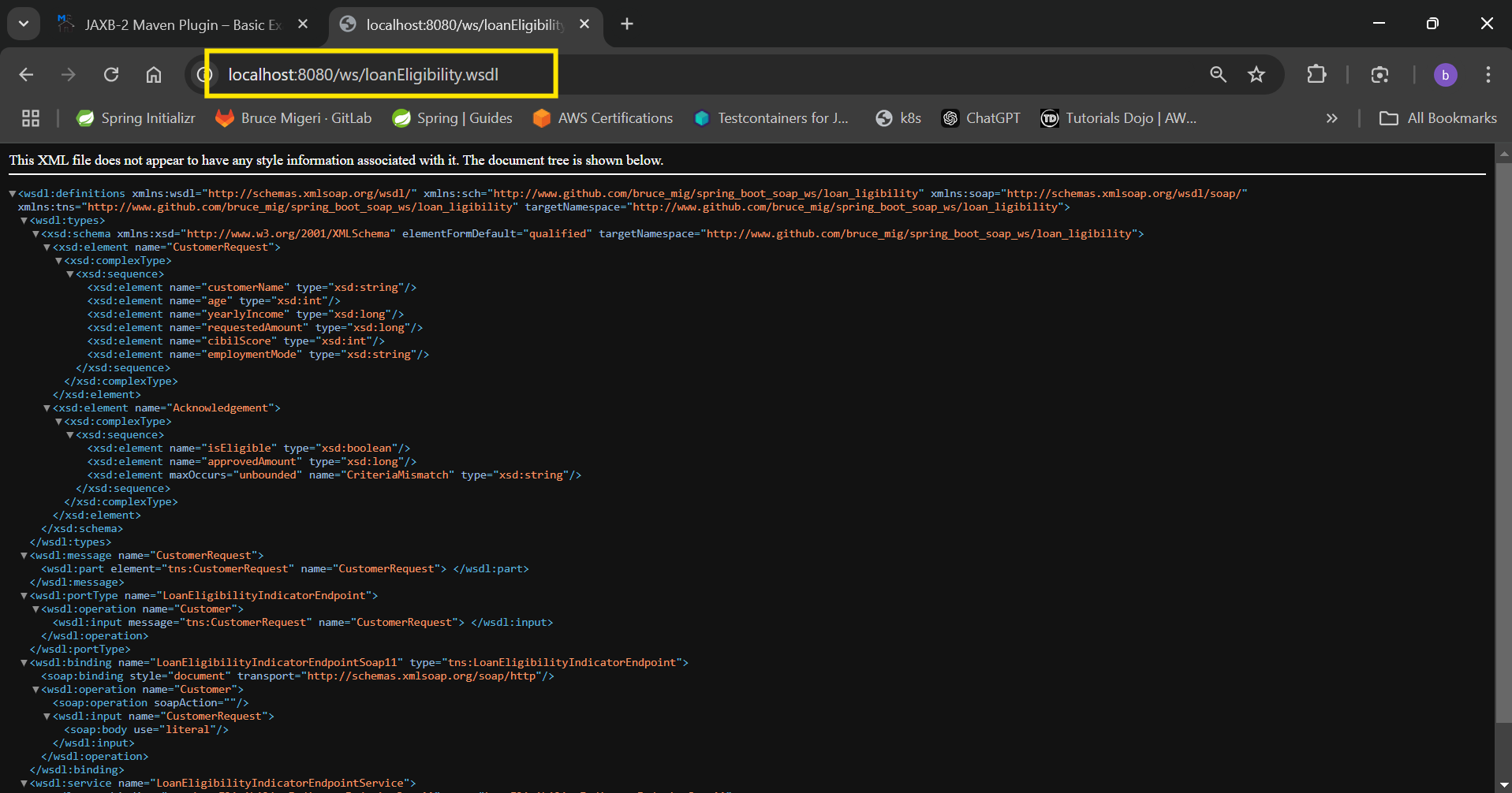This screenshot has width=1512, height=793.
Task: Click the soap:body use="literal" line
Action: click(146, 730)
